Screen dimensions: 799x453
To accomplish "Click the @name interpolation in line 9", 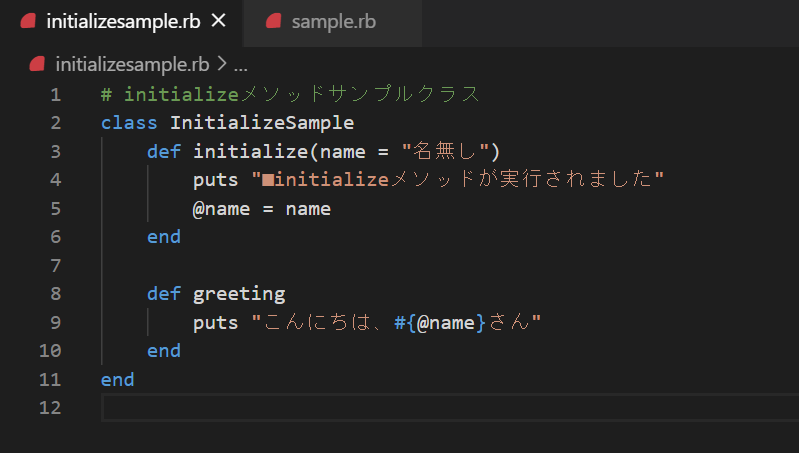I will (x=446, y=323).
